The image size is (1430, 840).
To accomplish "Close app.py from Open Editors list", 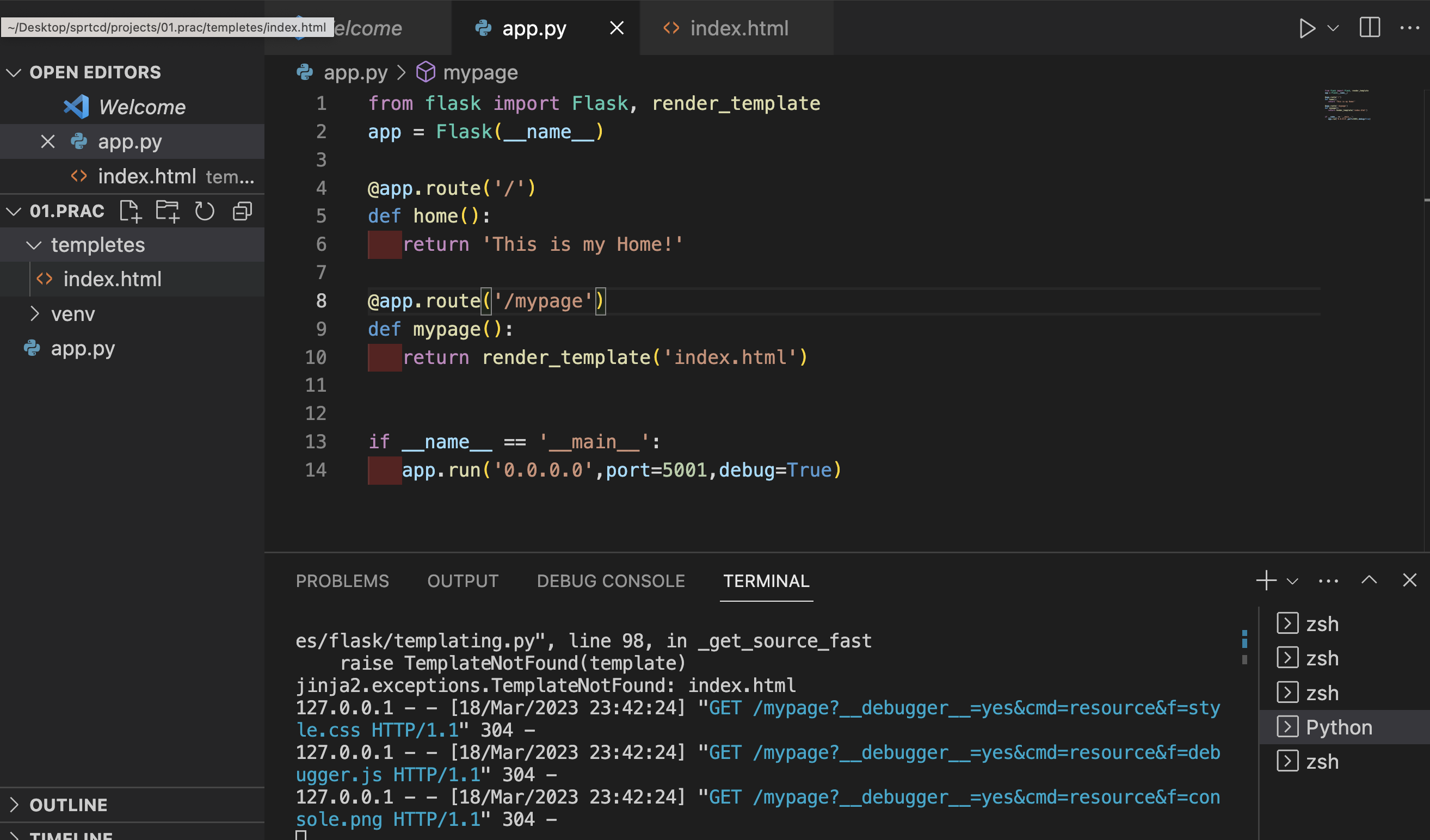I will point(48,141).
